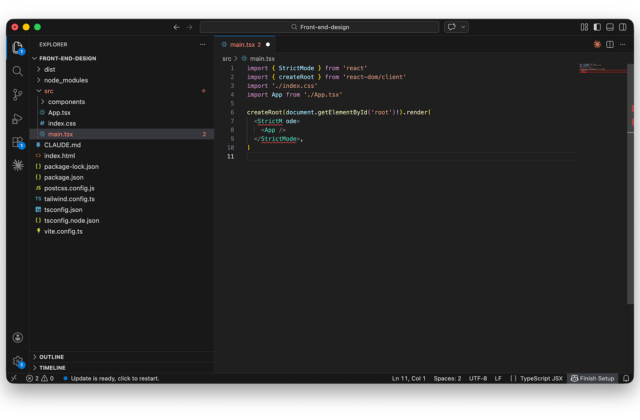Collapse the FRONT-END-DESIGN root folder
The width and height of the screenshot is (640, 420).
122,58
